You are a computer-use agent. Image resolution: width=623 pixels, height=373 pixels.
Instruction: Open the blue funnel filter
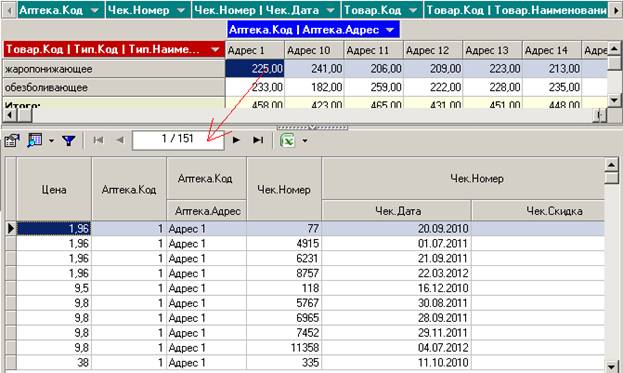pos(69,140)
